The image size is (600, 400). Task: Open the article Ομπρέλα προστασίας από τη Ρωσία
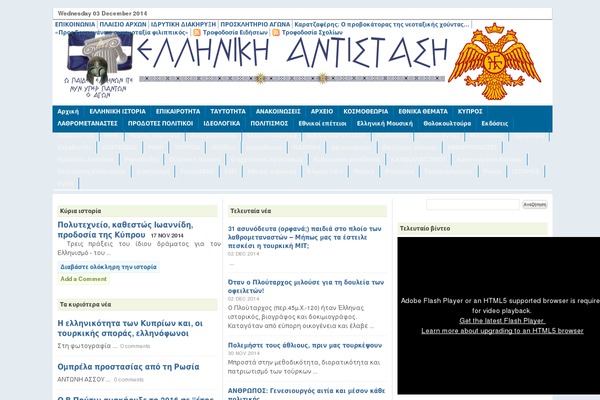tap(128, 367)
